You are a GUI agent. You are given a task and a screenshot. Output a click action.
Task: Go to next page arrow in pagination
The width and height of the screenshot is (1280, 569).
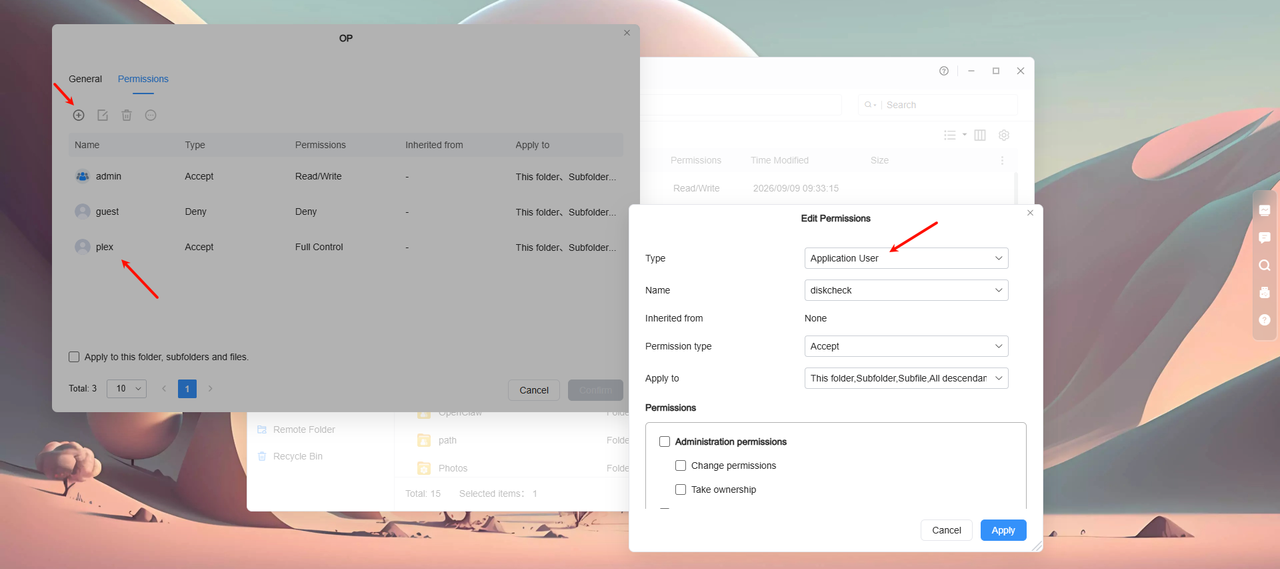tap(210, 388)
